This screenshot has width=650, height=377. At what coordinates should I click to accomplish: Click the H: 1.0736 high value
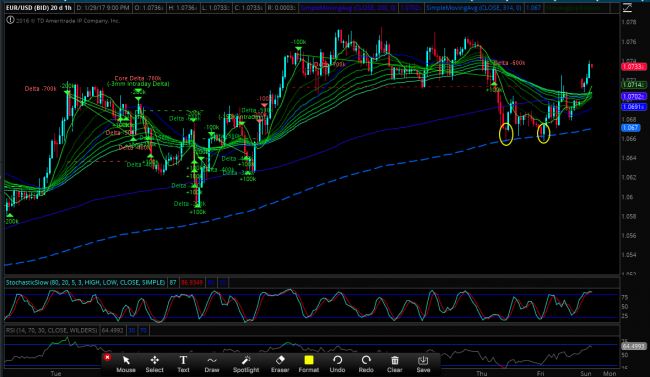(x=183, y=7)
